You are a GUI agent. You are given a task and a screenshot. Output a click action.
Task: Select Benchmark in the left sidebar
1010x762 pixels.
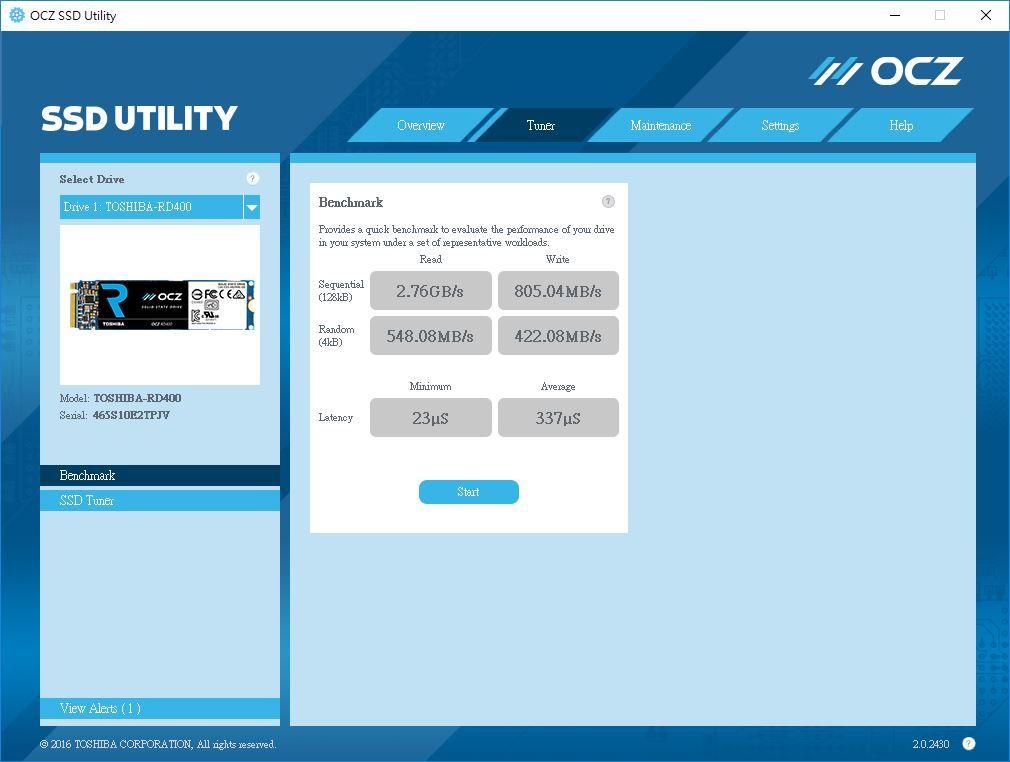(160, 475)
